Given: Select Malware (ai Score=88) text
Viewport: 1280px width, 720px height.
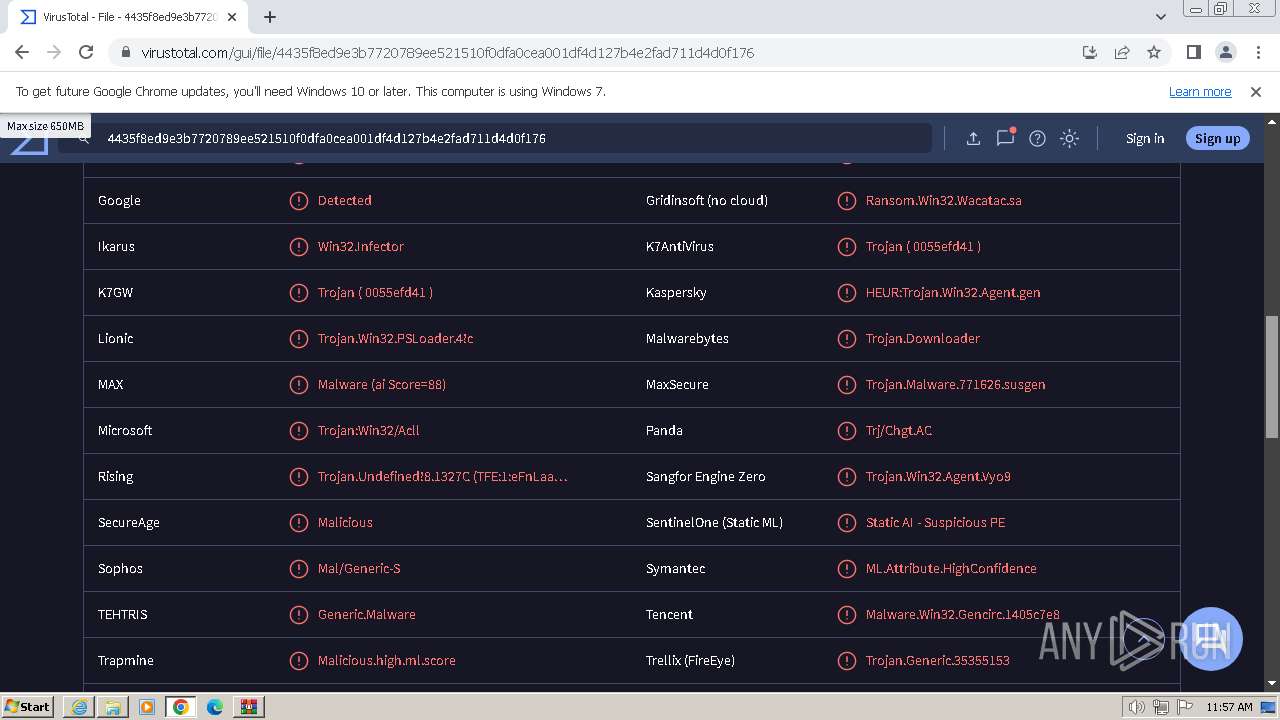Looking at the screenshot, I should [x=382, y=384].
